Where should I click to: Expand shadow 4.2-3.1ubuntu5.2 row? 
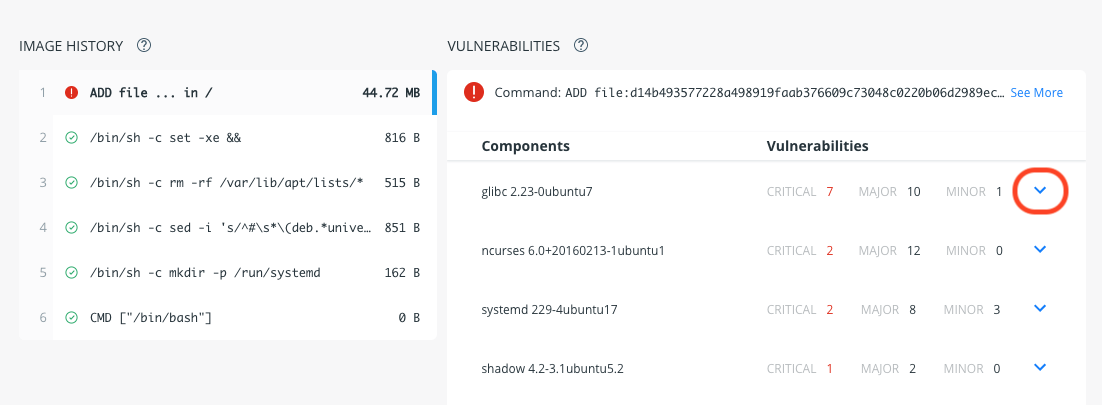(1040, 368)
